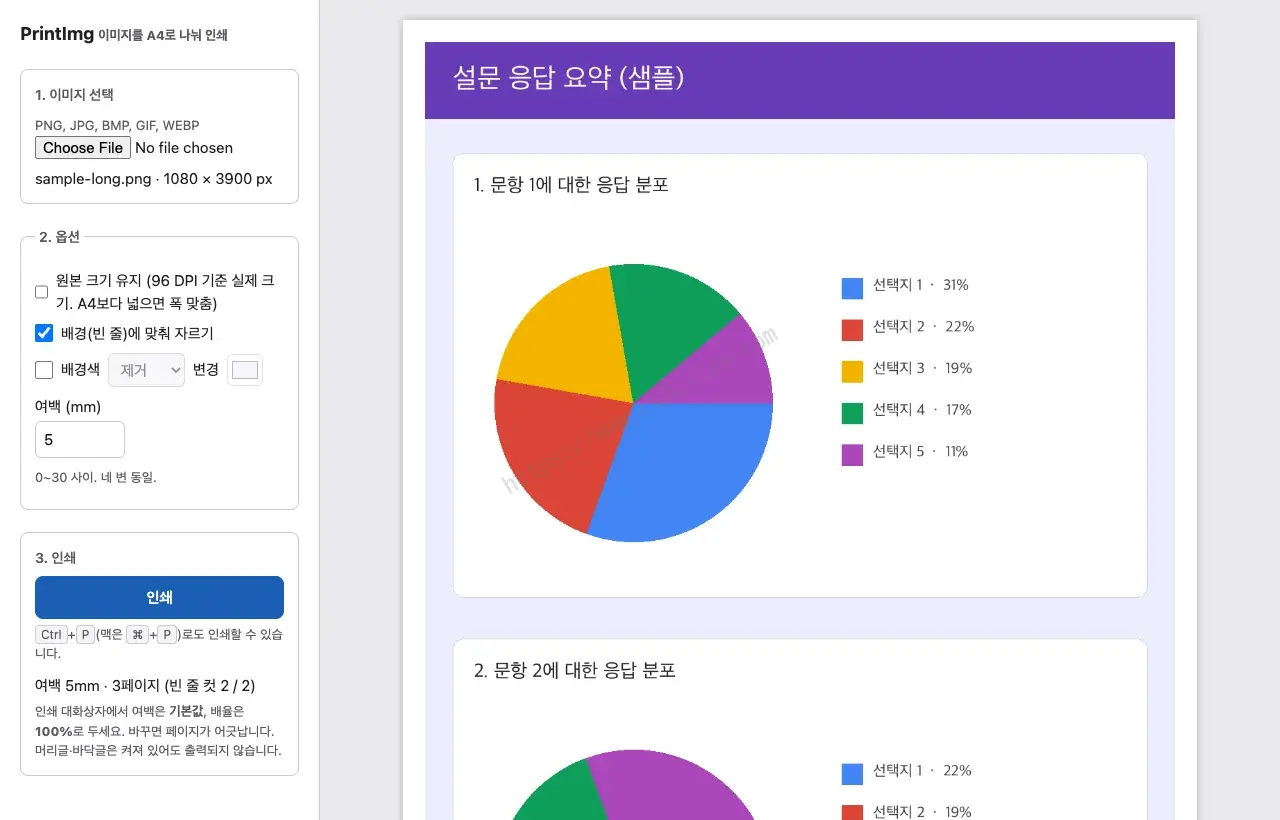Image resolution: width=1280 pixels, height=820 pixels.
Task: Click the blue 선택지 1 legend square in chart 1
Action: (852, 288)
